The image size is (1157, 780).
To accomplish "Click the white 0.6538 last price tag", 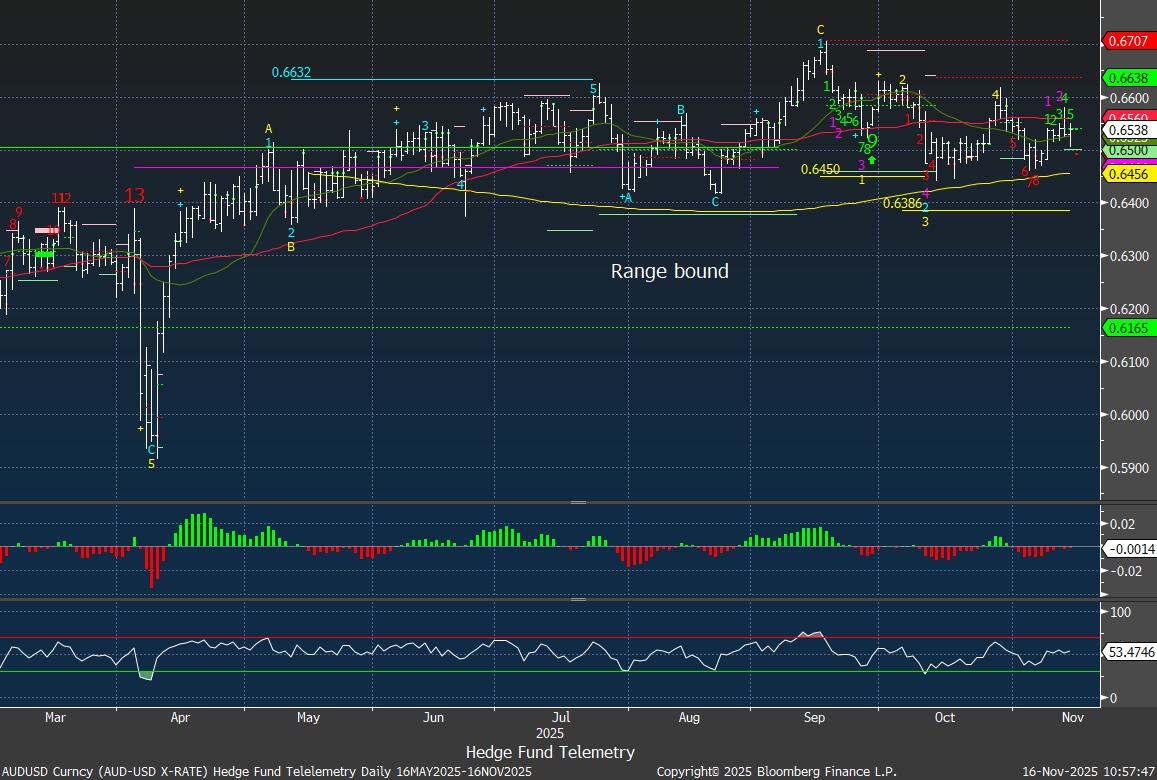I will pyautogui.click(x=1128, y=130).
